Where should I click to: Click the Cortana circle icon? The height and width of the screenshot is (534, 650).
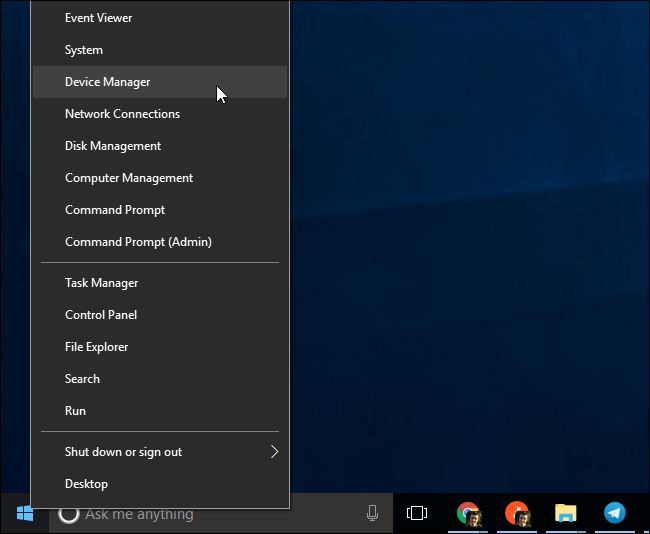click(69, 514)
